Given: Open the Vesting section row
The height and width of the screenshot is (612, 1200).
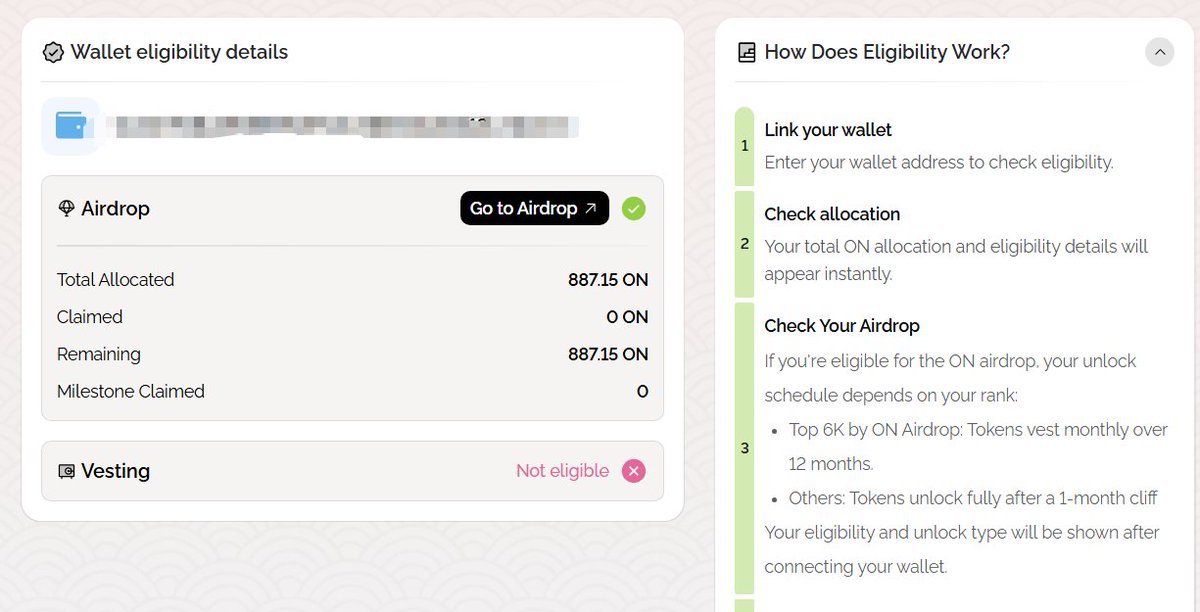Looking at the screenshot, I should [x=300, y=471].
